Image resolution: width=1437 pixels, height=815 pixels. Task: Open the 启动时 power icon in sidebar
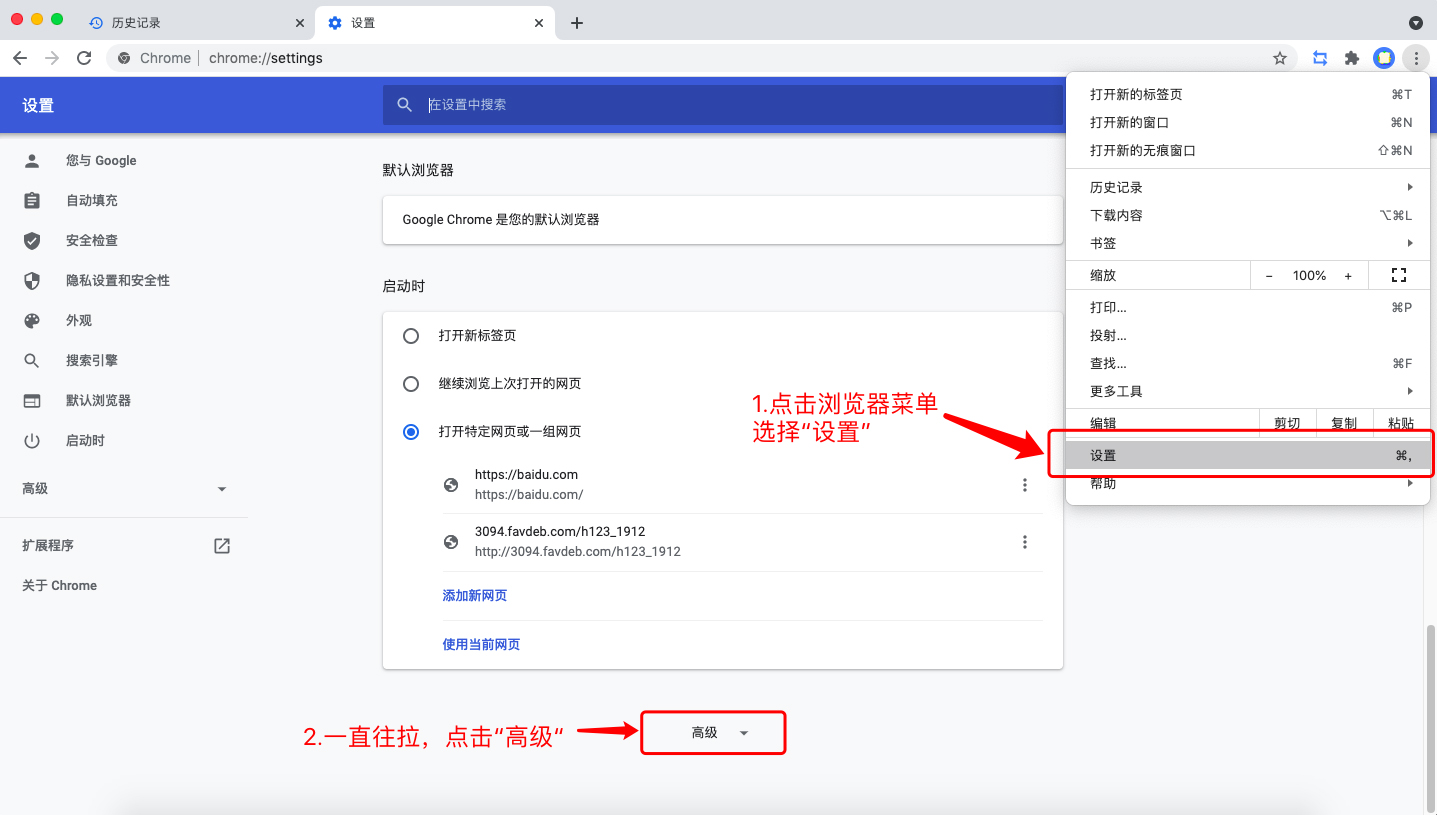pos(33,440)
